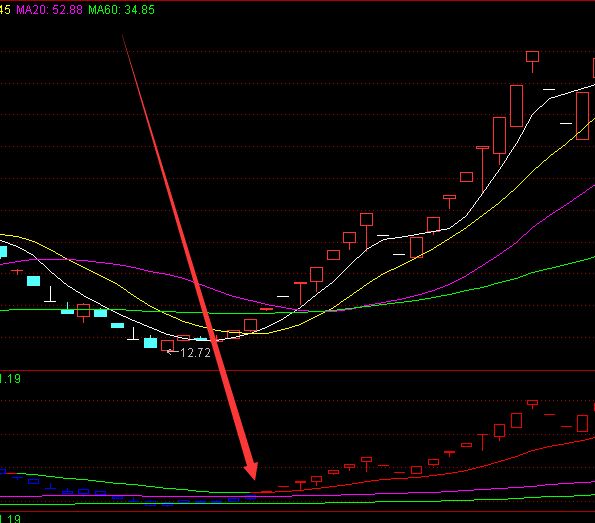The image size is (595, 523).
Task: Select the green 1.19 sub-panel label
Action: (10, 379)
